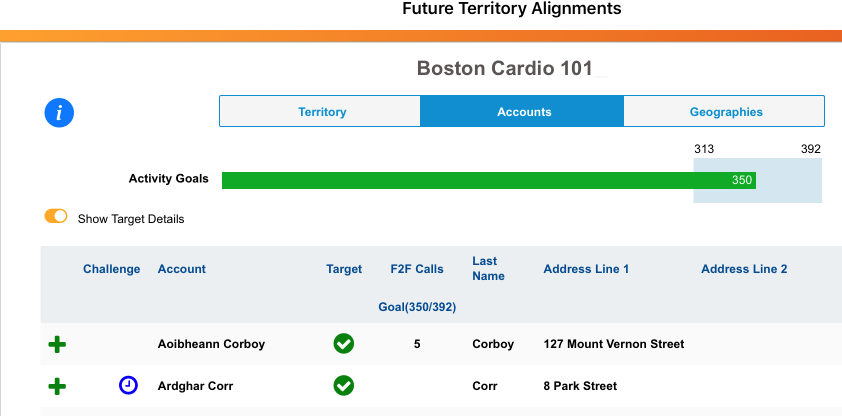Click the blue info icon
The height and width of the screenshot is (416, 842).
coord(59,113)
